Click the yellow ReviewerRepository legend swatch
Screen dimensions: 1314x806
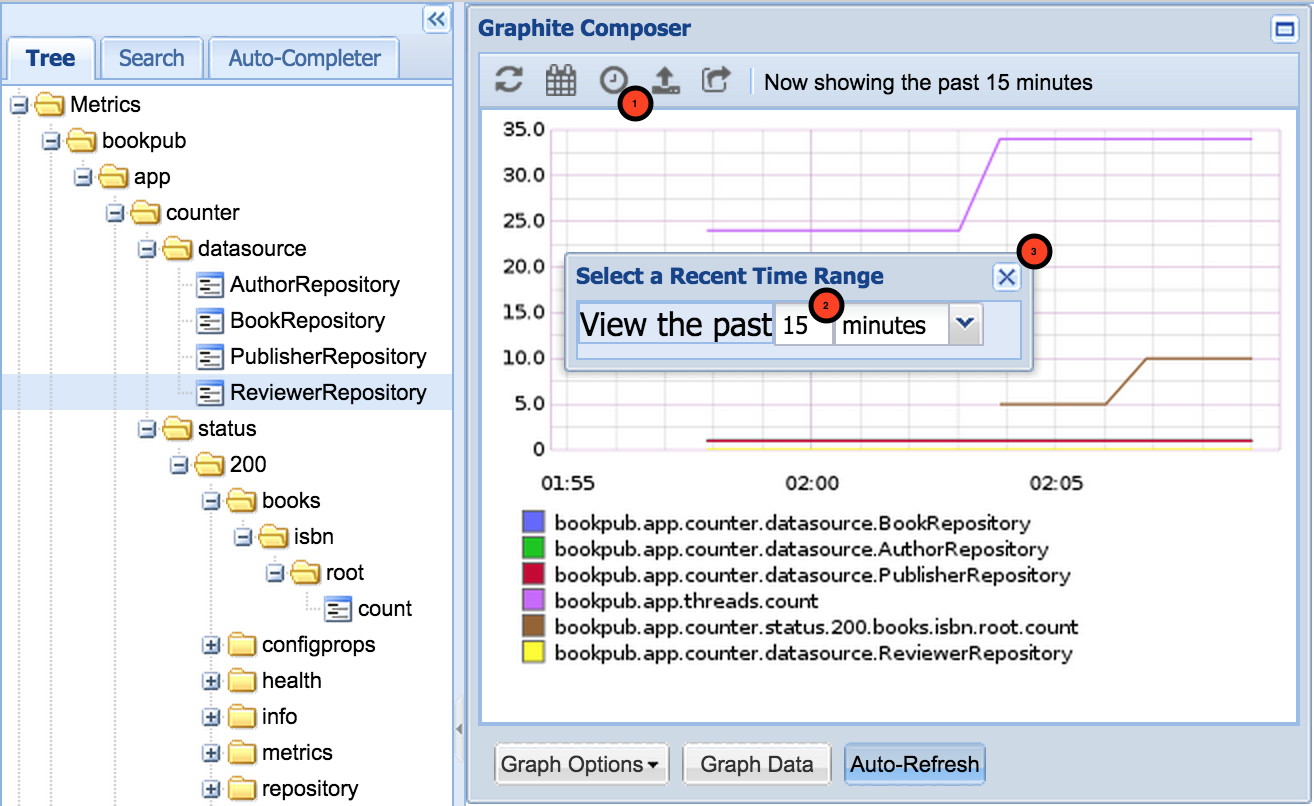[533, 653]
